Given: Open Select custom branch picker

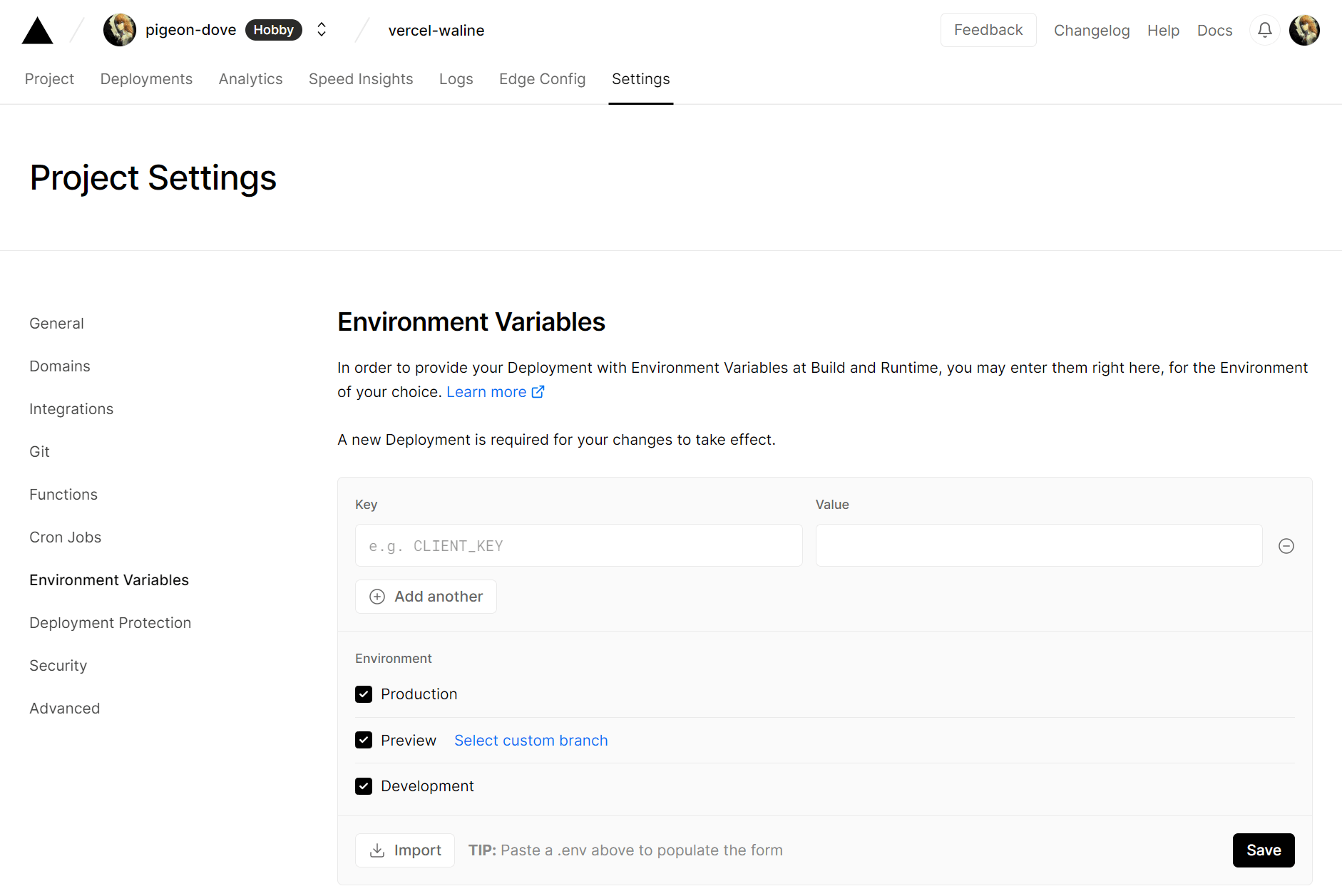Looking at the screenshot, I should click(531, 741).
